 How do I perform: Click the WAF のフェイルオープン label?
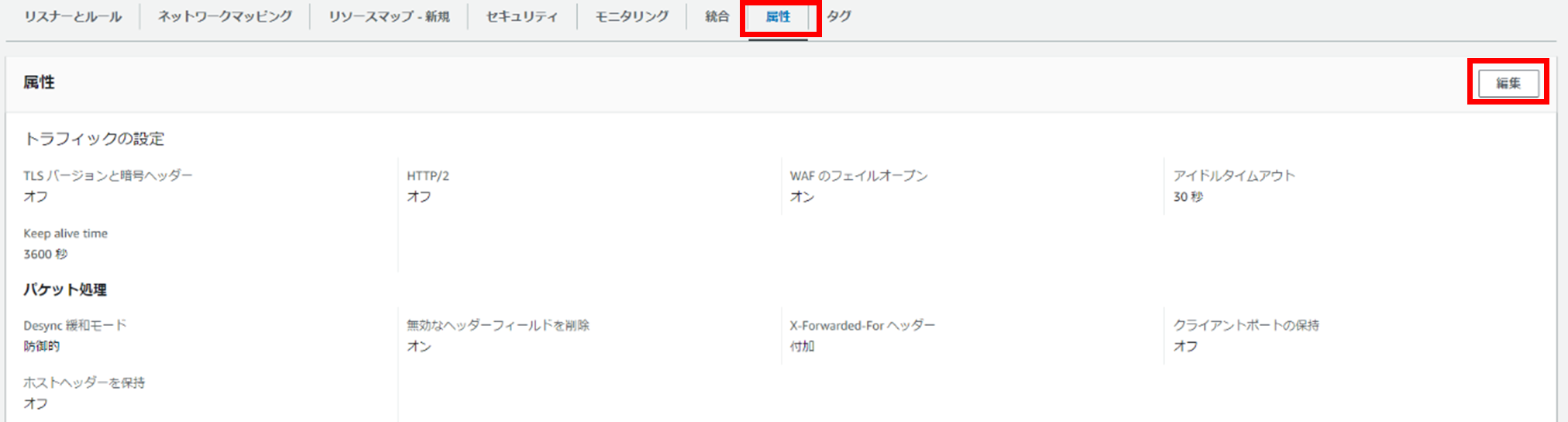[858, 176]
